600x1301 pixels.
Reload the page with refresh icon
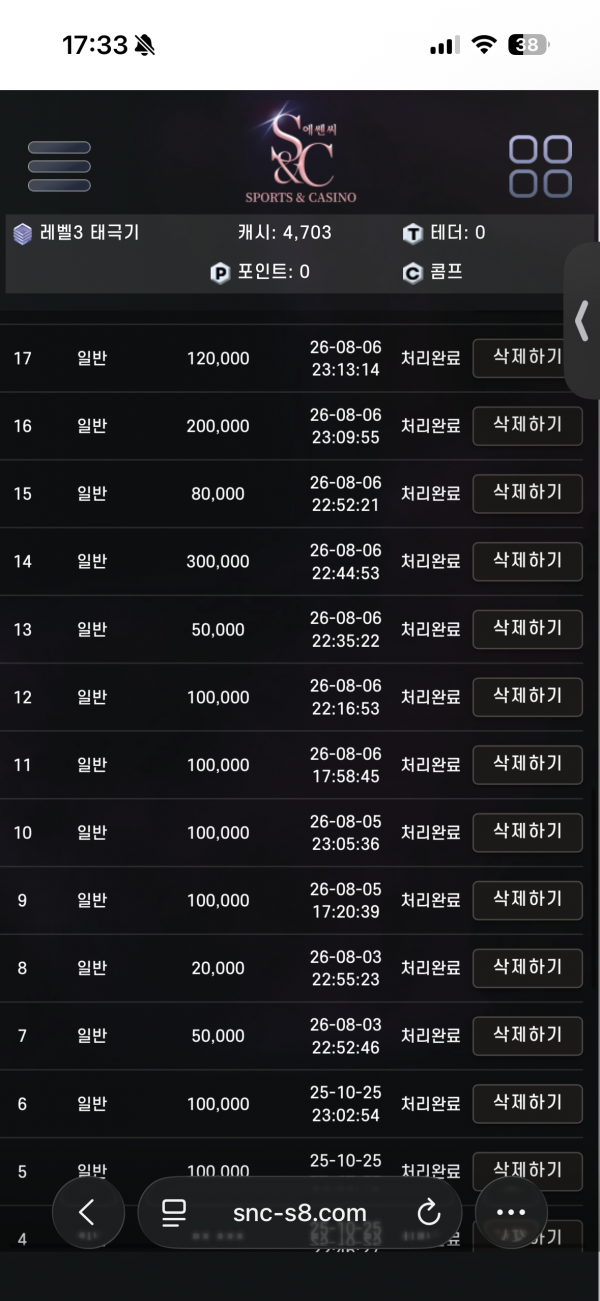tap(429, 1213)
